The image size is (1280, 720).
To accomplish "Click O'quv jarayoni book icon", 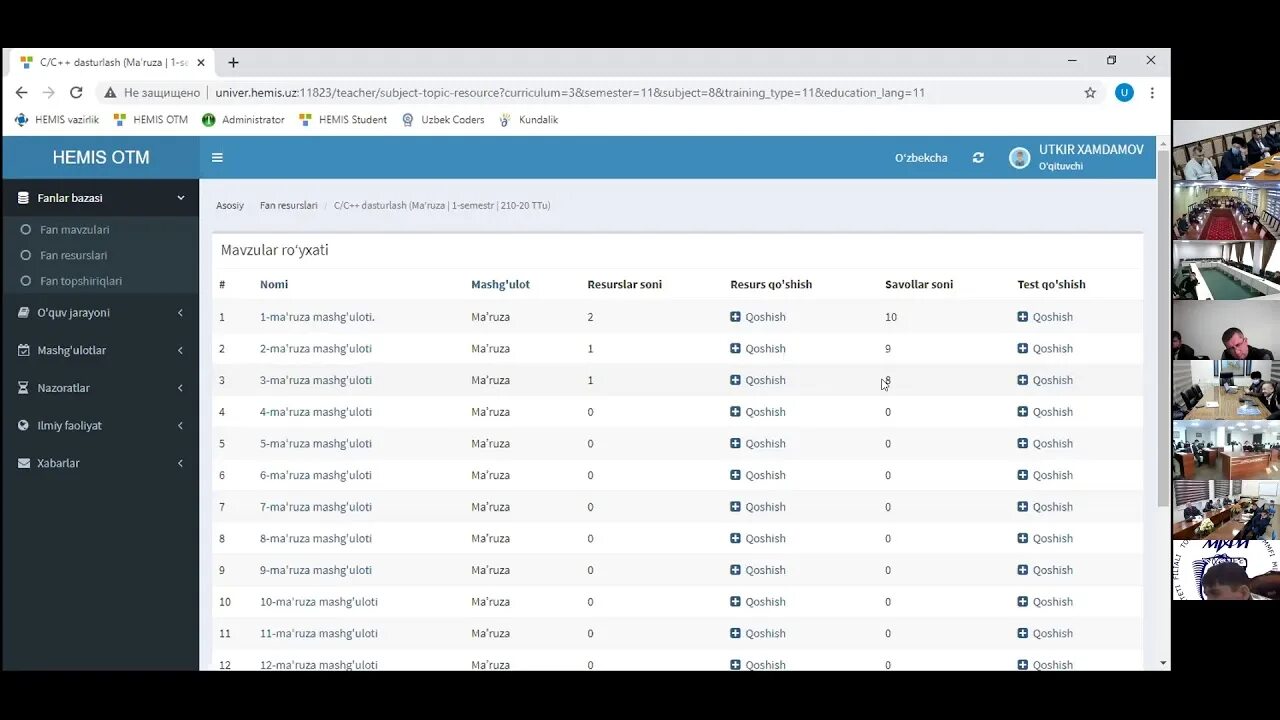I will click(x=24, y=312).
